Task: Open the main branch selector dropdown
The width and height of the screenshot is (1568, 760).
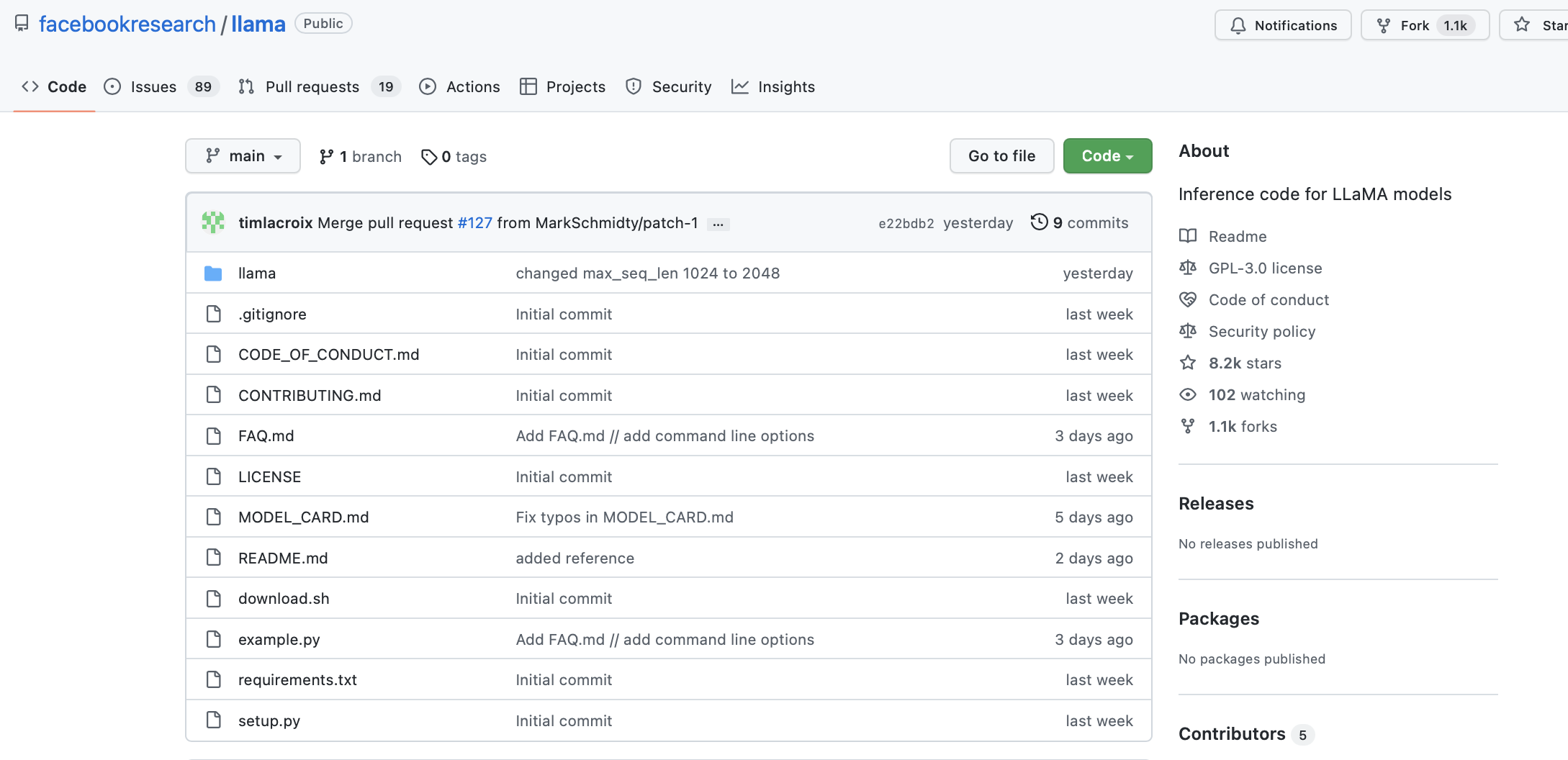Action: point(243,155)
